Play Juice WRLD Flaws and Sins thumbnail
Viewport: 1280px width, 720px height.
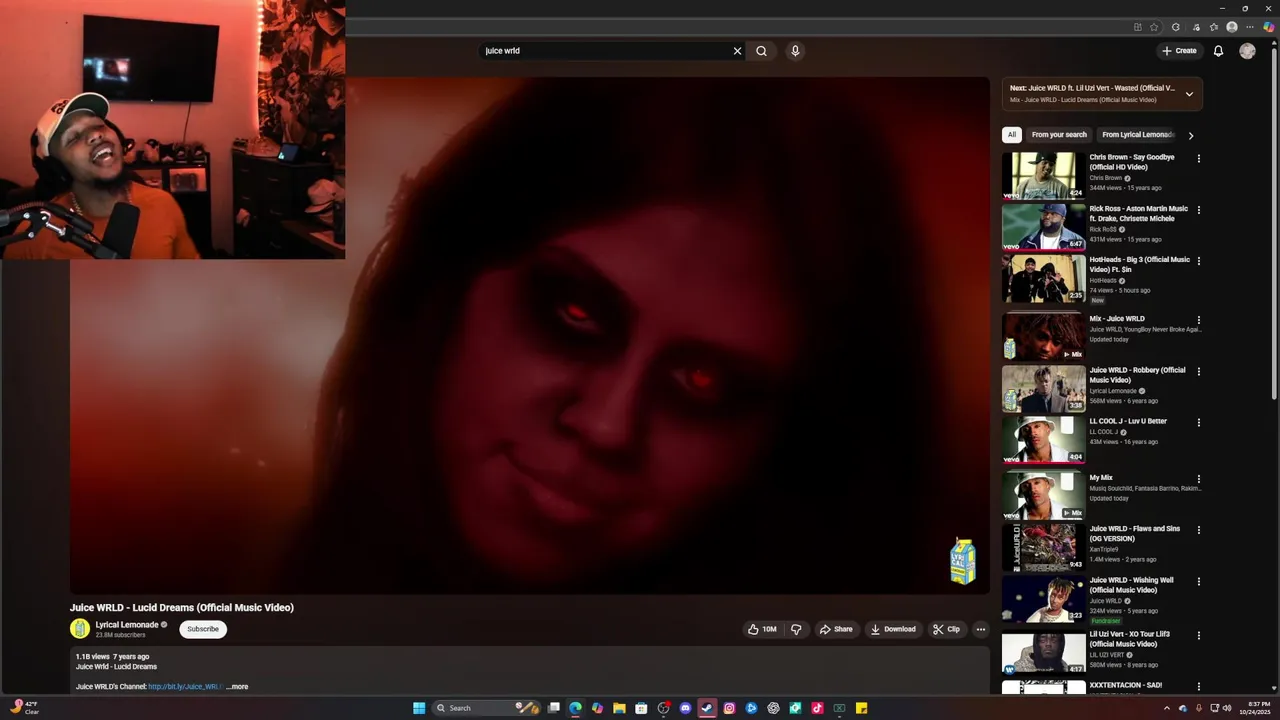coord(1043,547)
